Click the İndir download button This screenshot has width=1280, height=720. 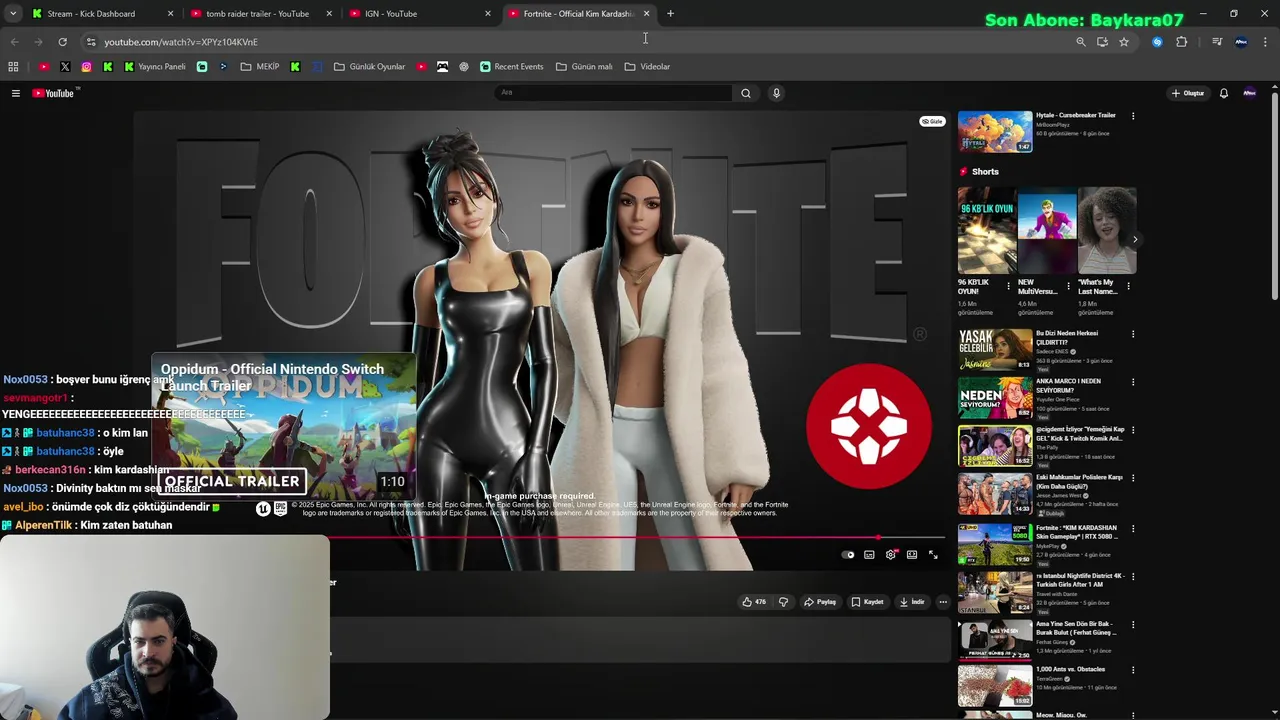pos(912,602)
